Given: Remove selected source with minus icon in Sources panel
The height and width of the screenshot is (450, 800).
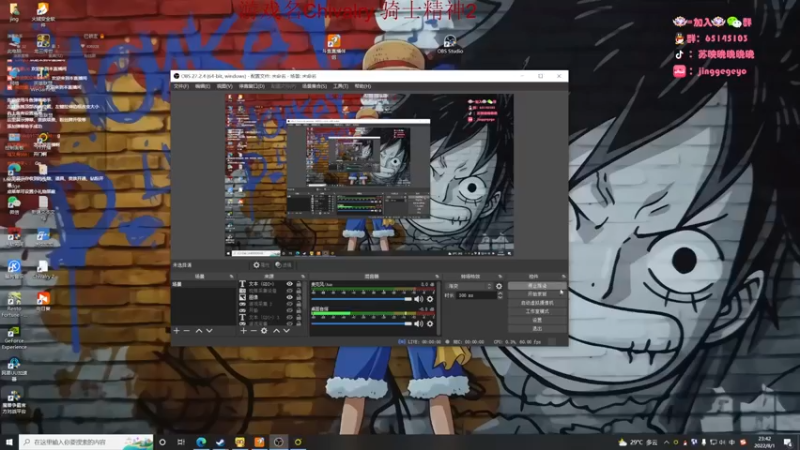Looking at the screenshot, I should coord(254,331).
